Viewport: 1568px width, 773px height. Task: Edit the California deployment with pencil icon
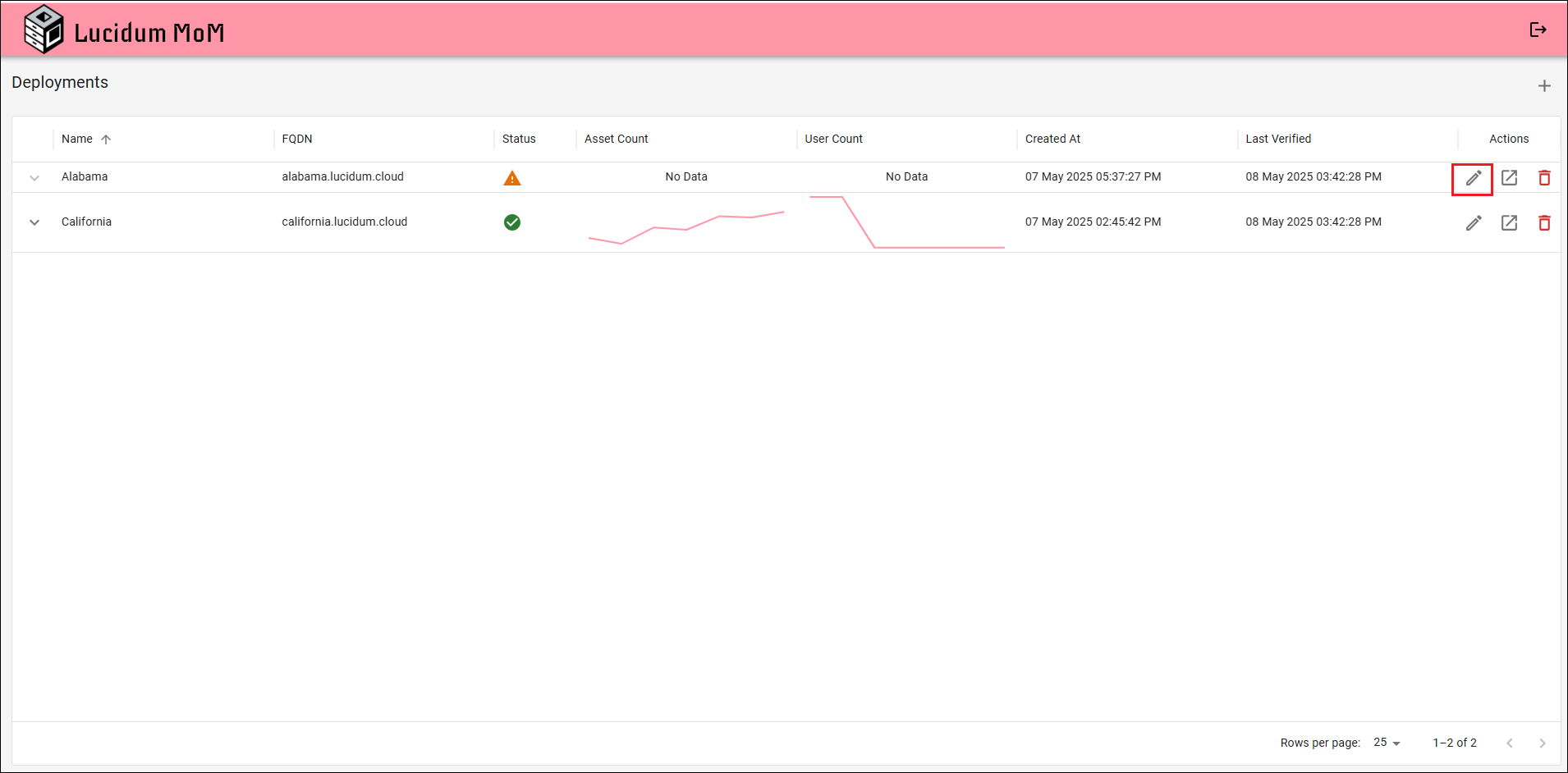(1473, 223)
